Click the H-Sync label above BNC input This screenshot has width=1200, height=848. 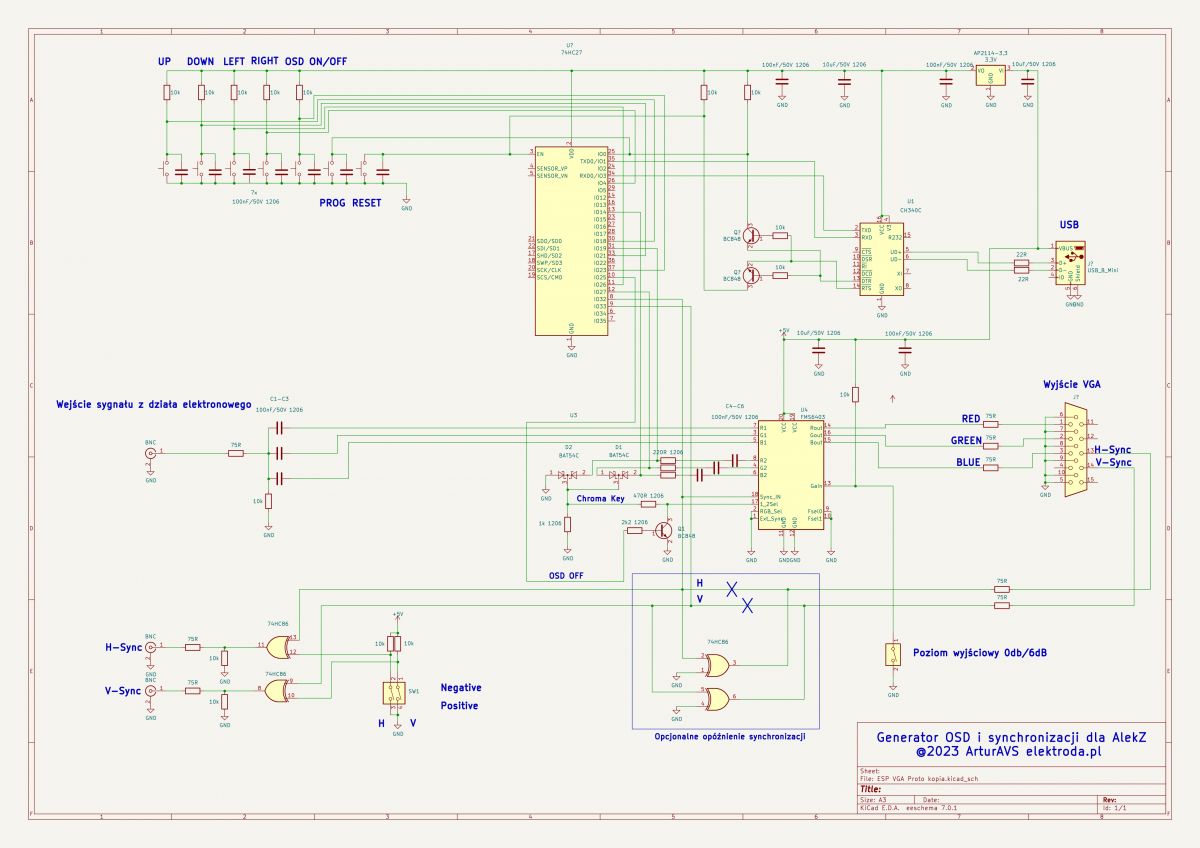pos(124,648)
